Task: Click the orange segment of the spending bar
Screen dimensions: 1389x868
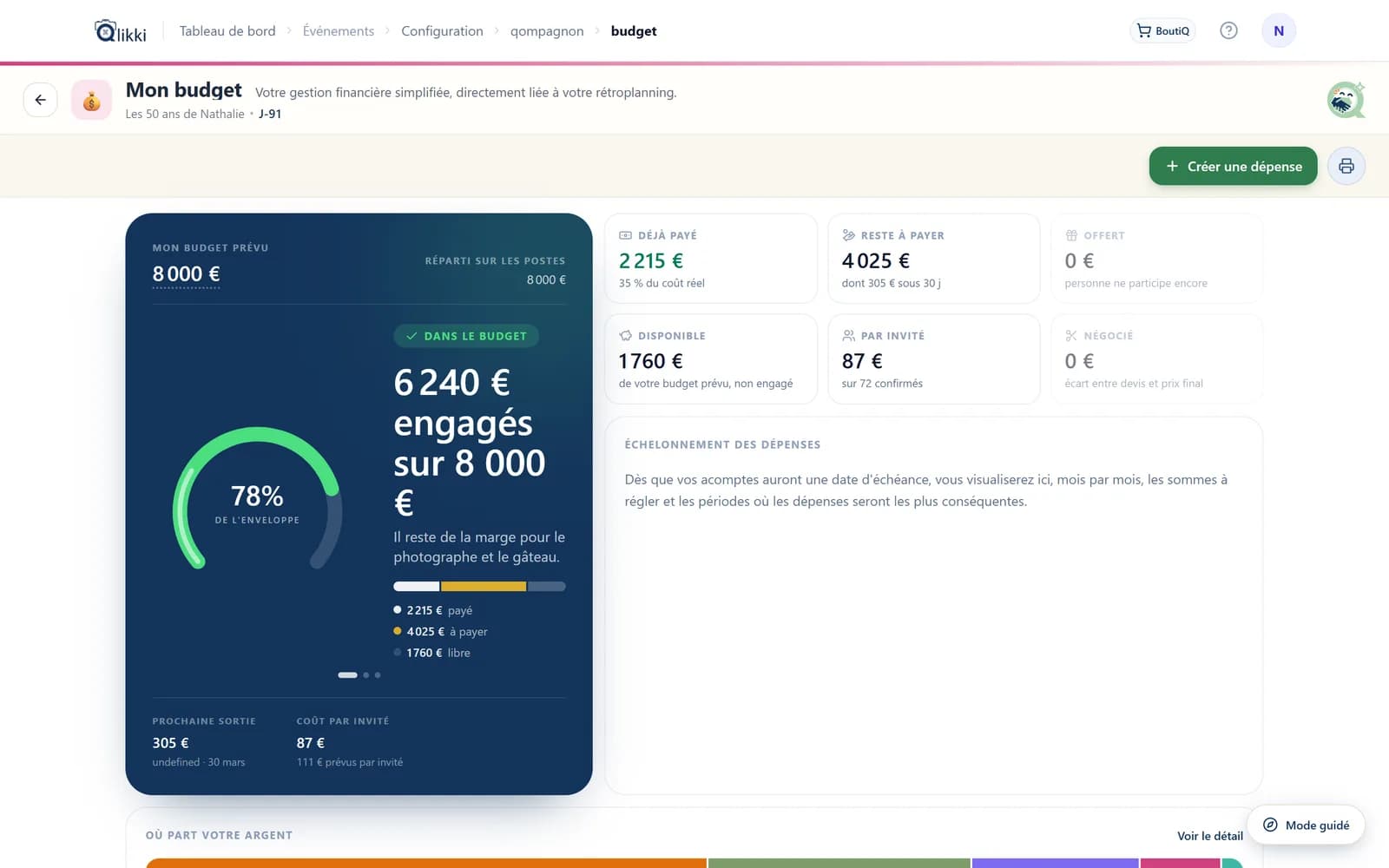Action: (425, 863)
